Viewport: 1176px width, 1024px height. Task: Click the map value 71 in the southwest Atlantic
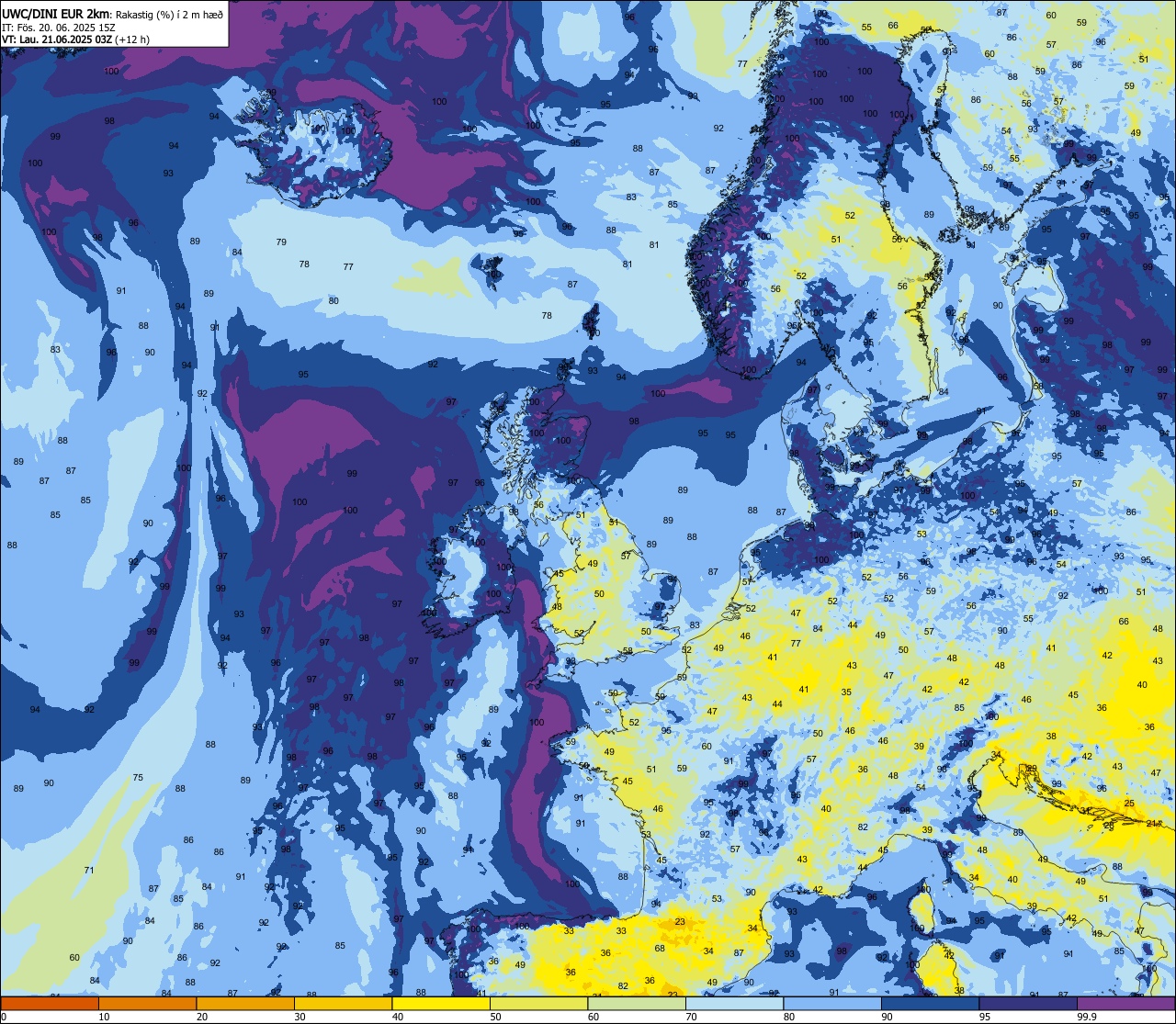pos(89,870)
